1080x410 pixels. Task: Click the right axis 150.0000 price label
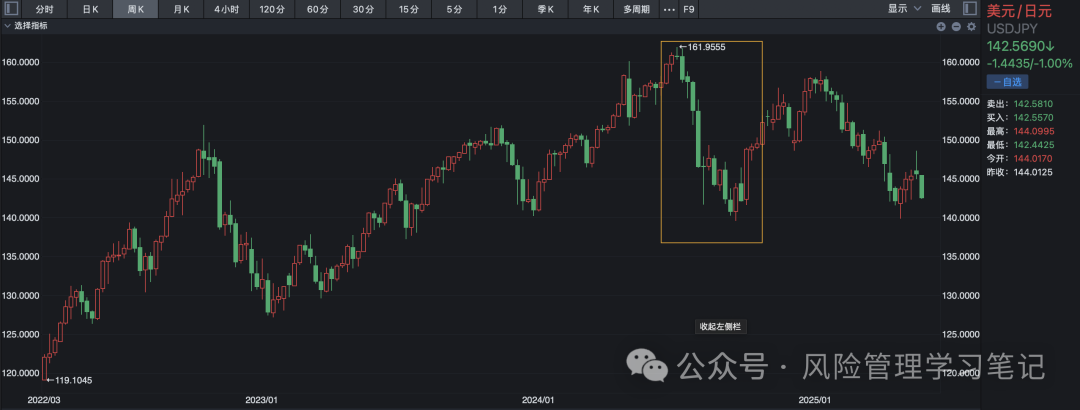pos(960,141)
